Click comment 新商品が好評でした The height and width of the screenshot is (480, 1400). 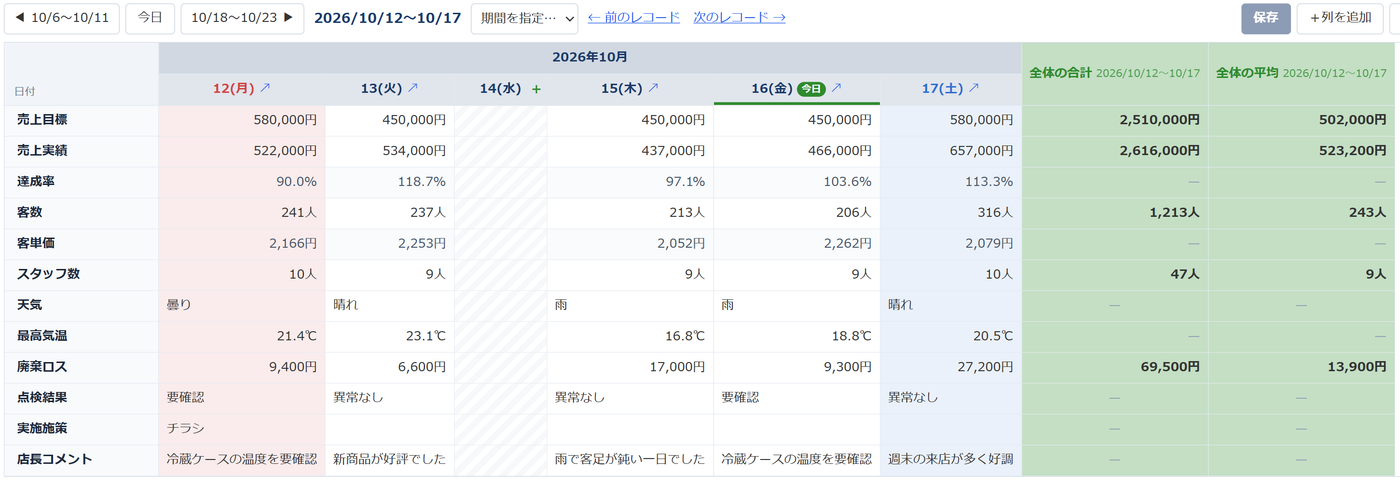390,460
